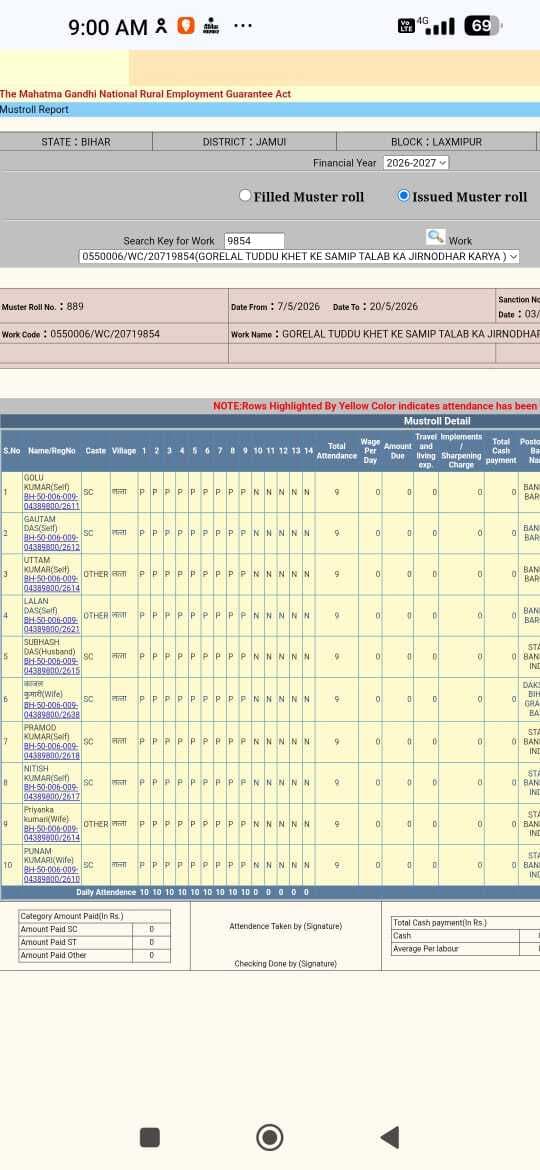Open NITISH KUMAR registration number link
The height and width of the screenshot is (1170, 540).
[51, 792]
